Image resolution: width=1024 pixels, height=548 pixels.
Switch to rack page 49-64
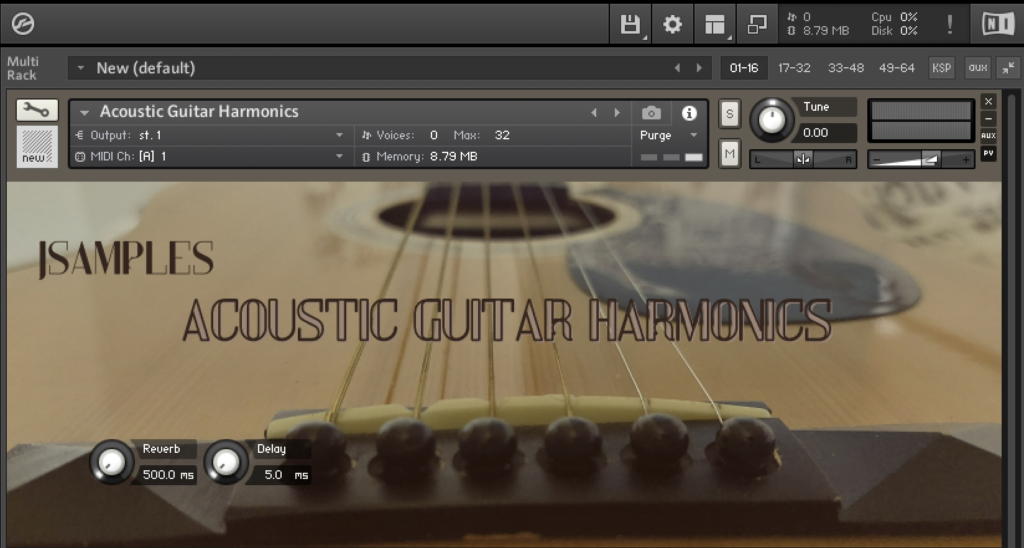pos(897,68)
